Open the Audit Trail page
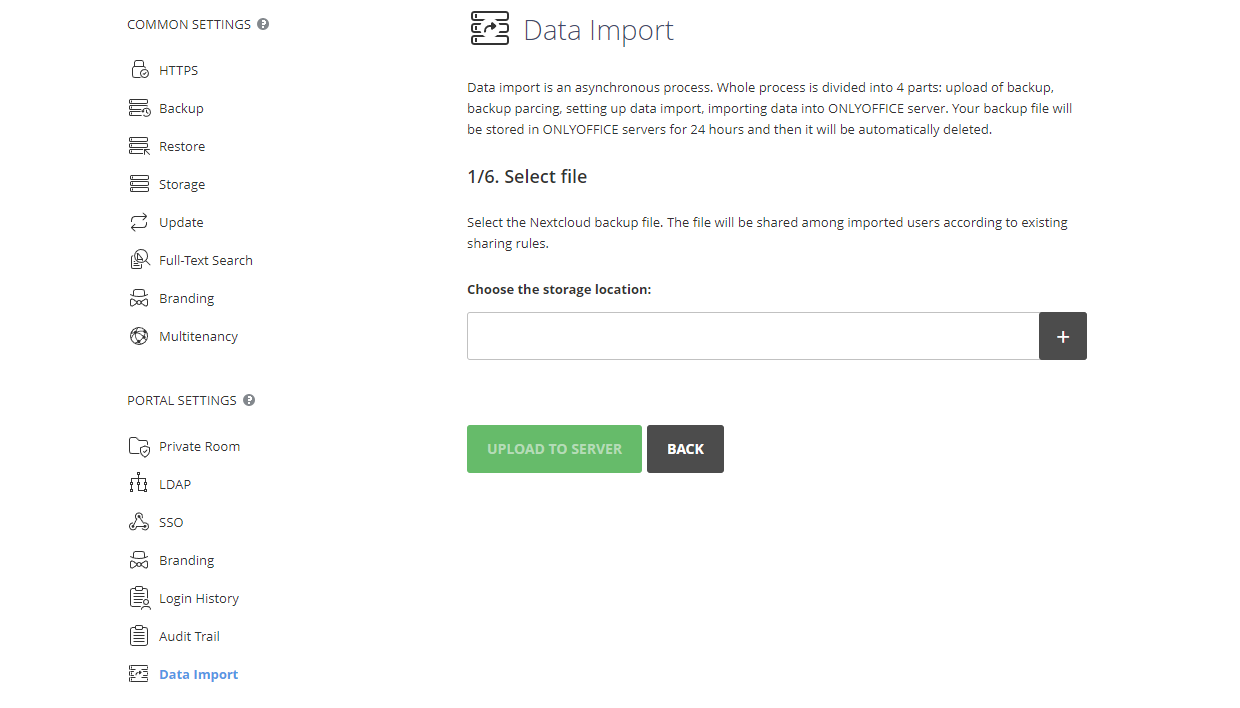This screenshot has width=1240, height=708. (189, 636)
